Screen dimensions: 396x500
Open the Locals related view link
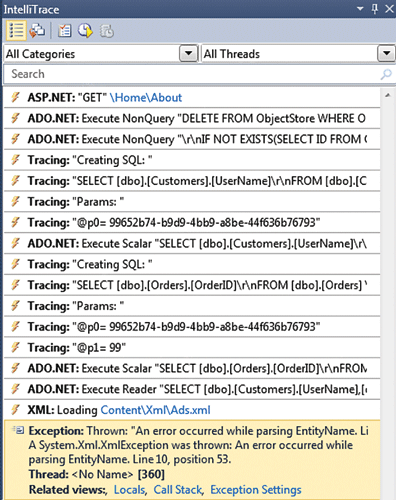point(130,490)
